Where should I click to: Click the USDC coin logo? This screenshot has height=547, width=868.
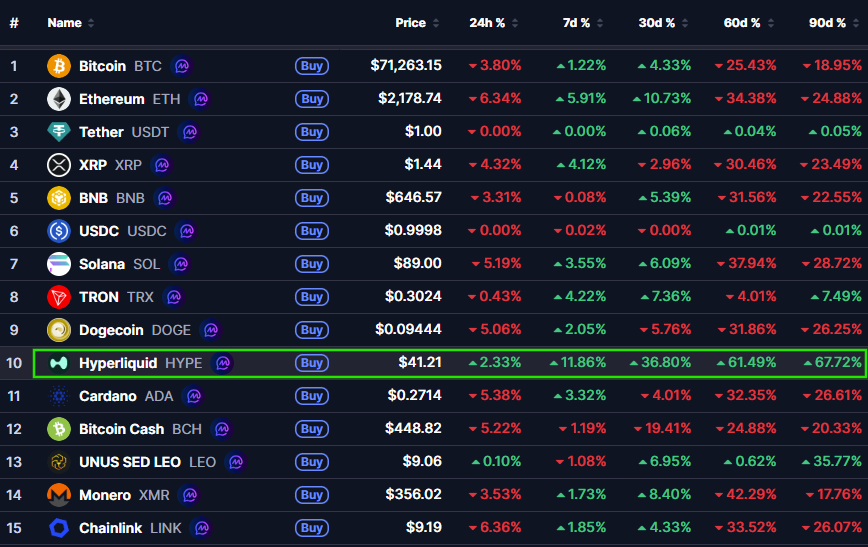(59, 231)
